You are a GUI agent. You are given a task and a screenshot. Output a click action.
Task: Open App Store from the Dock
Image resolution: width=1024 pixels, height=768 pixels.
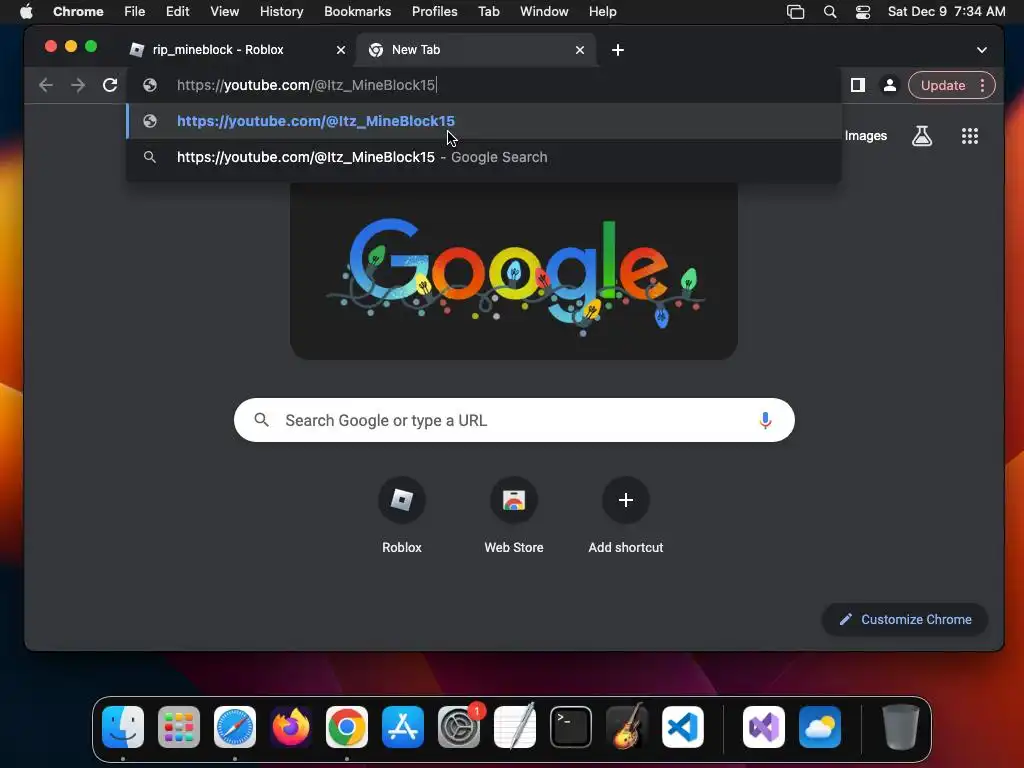point(403,727)
